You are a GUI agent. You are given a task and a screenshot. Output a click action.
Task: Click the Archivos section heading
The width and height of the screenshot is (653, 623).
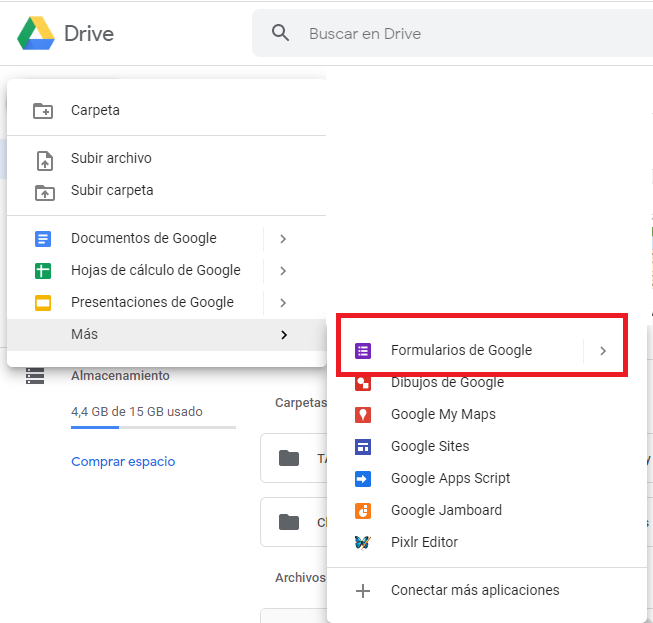point(300,578)
